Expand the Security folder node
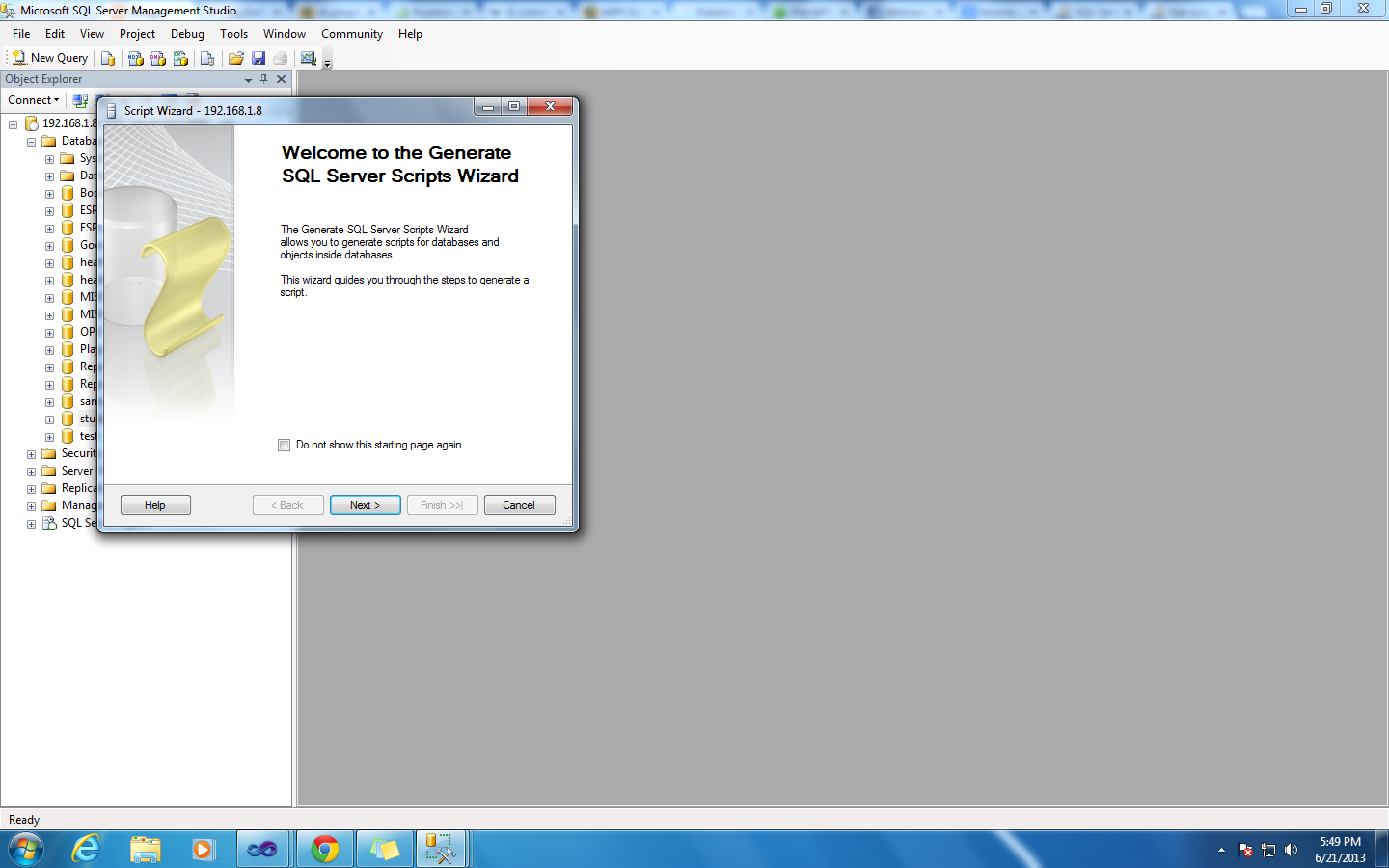The width and height of the screenshot is (1389, 868). pyautogui.click(x=31, y=454)
